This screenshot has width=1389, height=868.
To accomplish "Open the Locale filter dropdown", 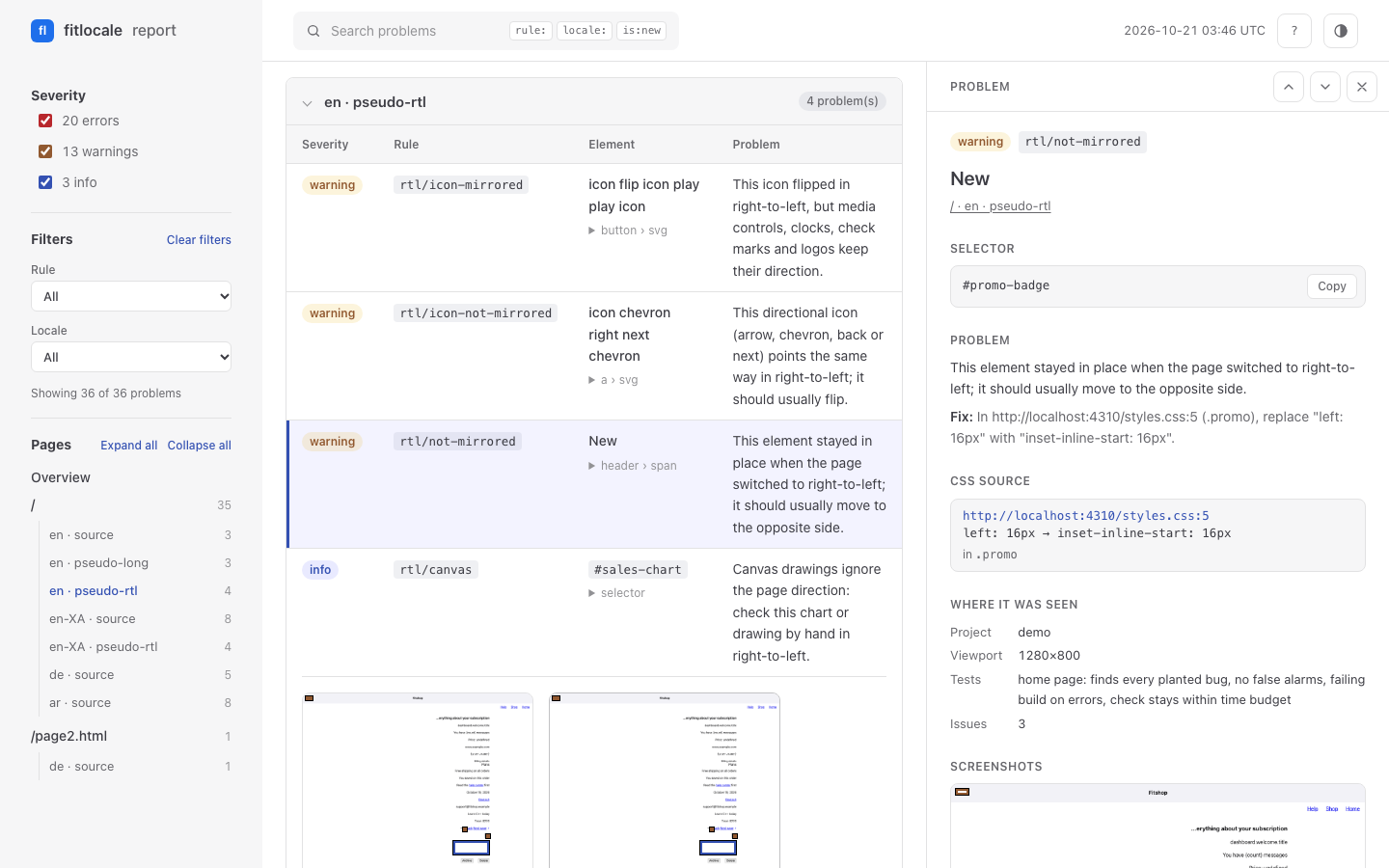I will pyautogui.click(x=131, y=357).
